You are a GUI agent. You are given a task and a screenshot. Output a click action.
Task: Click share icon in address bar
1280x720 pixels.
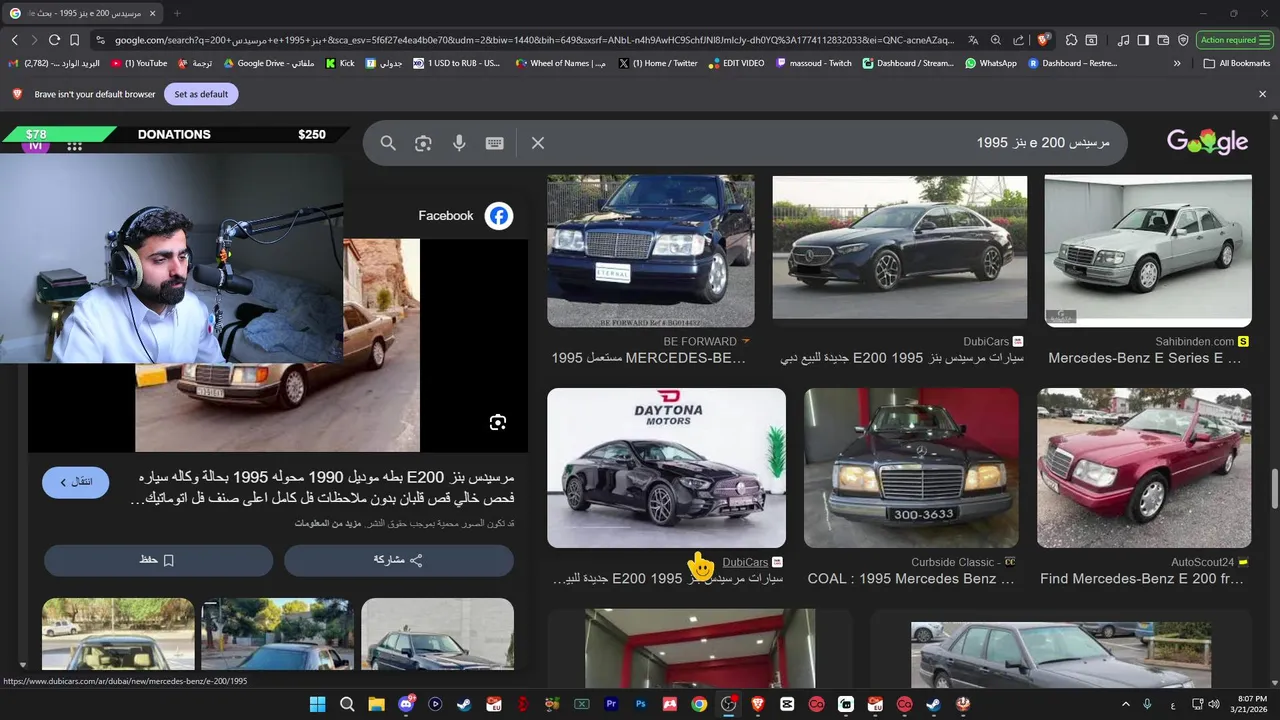pyautogui.click(x=1018, y=40)
